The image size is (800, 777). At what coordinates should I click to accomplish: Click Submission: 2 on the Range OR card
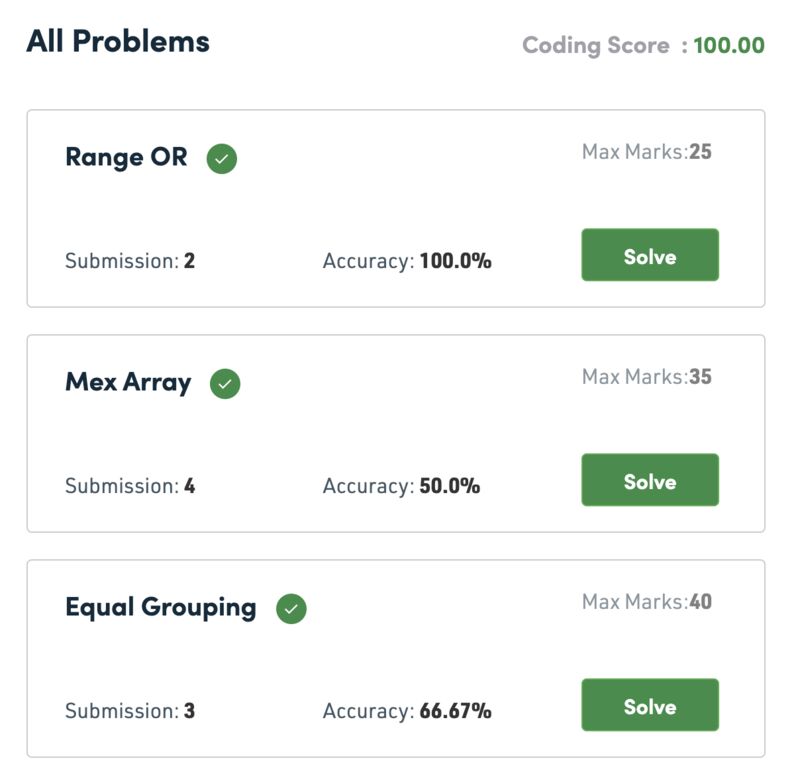pyautogui.click(x=130, y=261)
